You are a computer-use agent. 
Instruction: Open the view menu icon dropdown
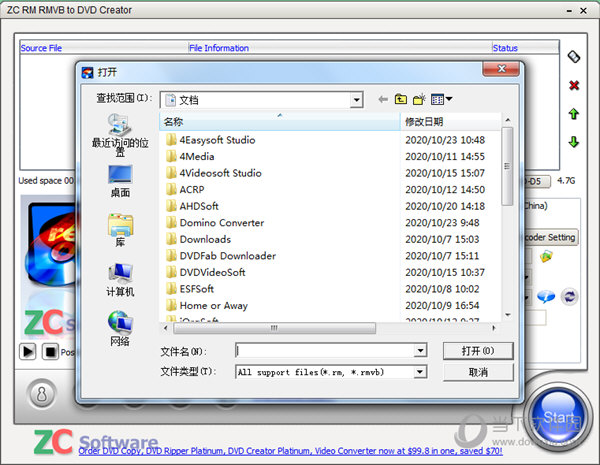pos(441,99)
